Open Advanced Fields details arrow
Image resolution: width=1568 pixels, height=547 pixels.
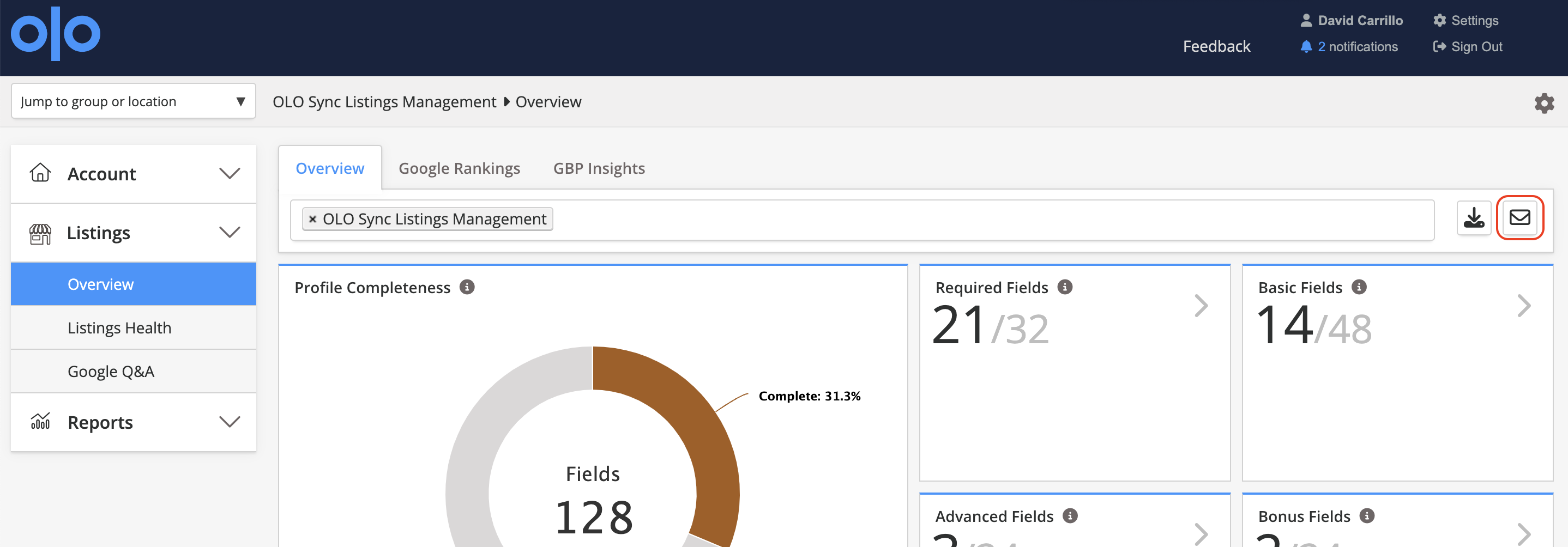pyautogui.click(x=1201, y=534)
